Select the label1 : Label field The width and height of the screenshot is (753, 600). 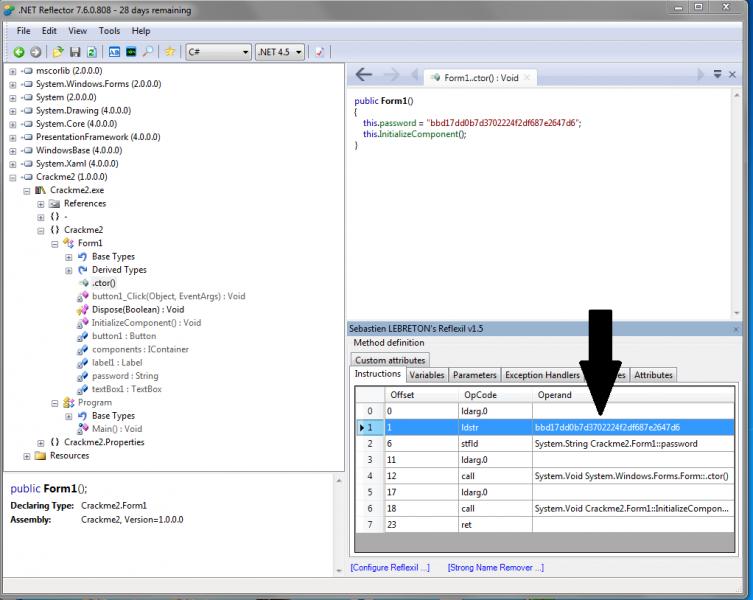tap(117, 362)
